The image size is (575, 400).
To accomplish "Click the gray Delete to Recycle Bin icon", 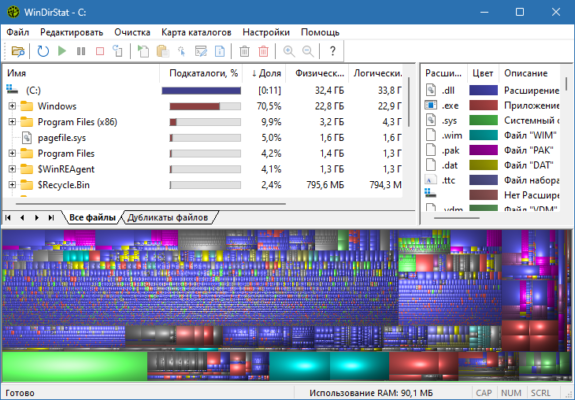I will (245, 51).
